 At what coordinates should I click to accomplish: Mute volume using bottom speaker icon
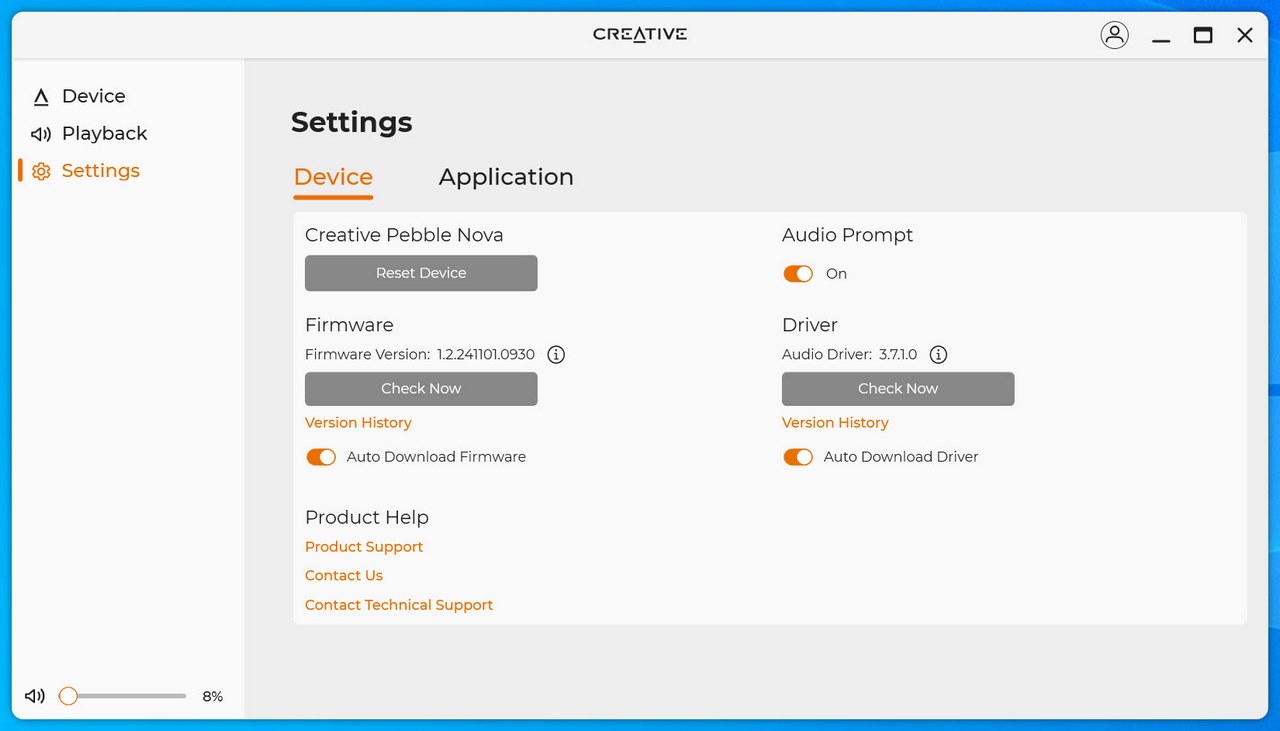click(35, 696)
